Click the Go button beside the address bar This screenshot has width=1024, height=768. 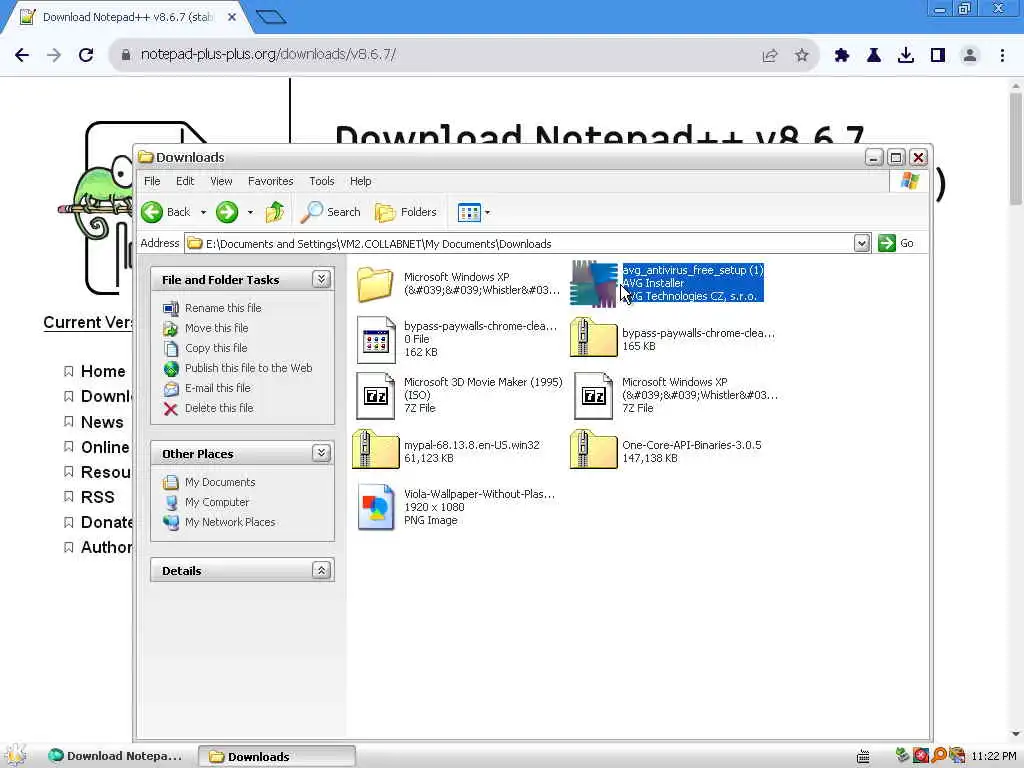896,243
